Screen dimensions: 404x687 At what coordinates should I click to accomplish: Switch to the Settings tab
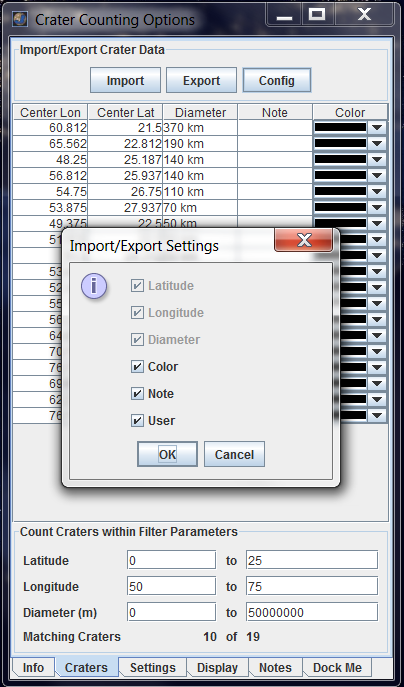point(152,668)
